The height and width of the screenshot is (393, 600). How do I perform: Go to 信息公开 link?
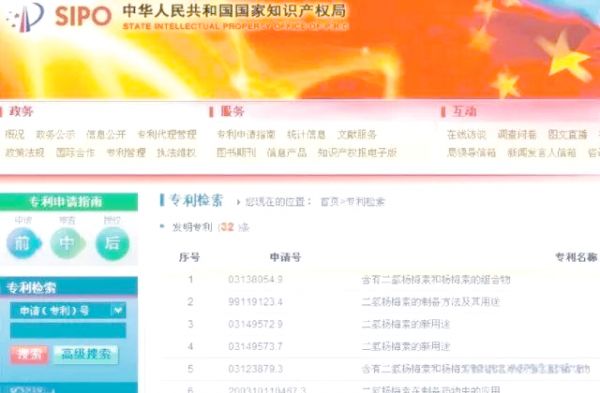(x=106, y=134)
